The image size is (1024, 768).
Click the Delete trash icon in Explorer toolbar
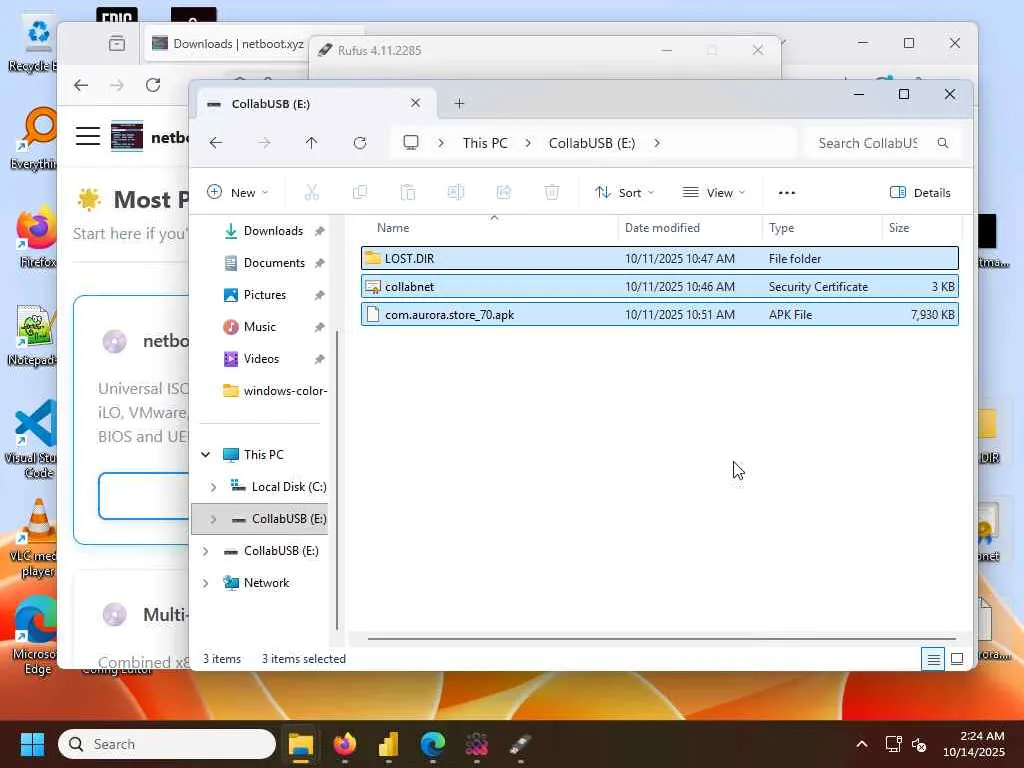pos(552,192)
